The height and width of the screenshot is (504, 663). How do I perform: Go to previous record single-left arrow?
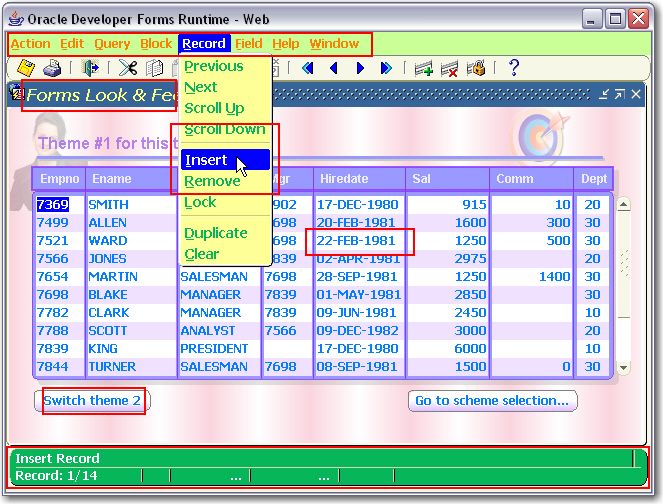pos(334,68)
